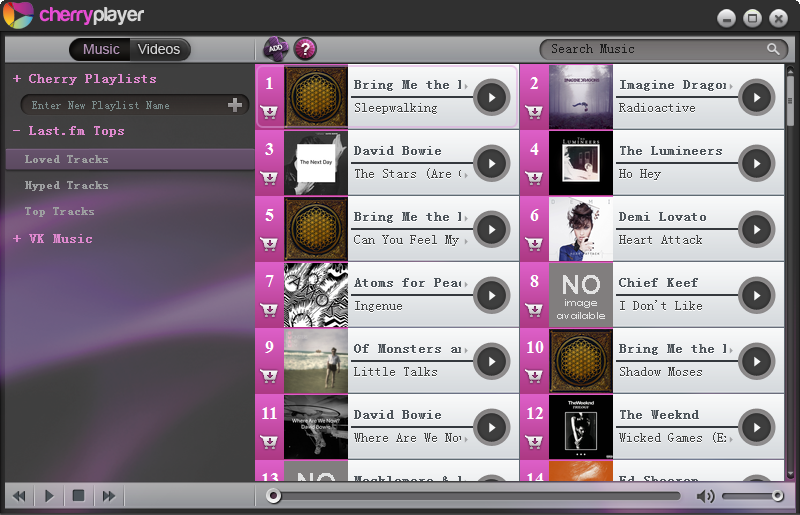Play Heart Attack by Demi Lovato
The width and height of the screenshot is (800, 515).
pos(757,229)
